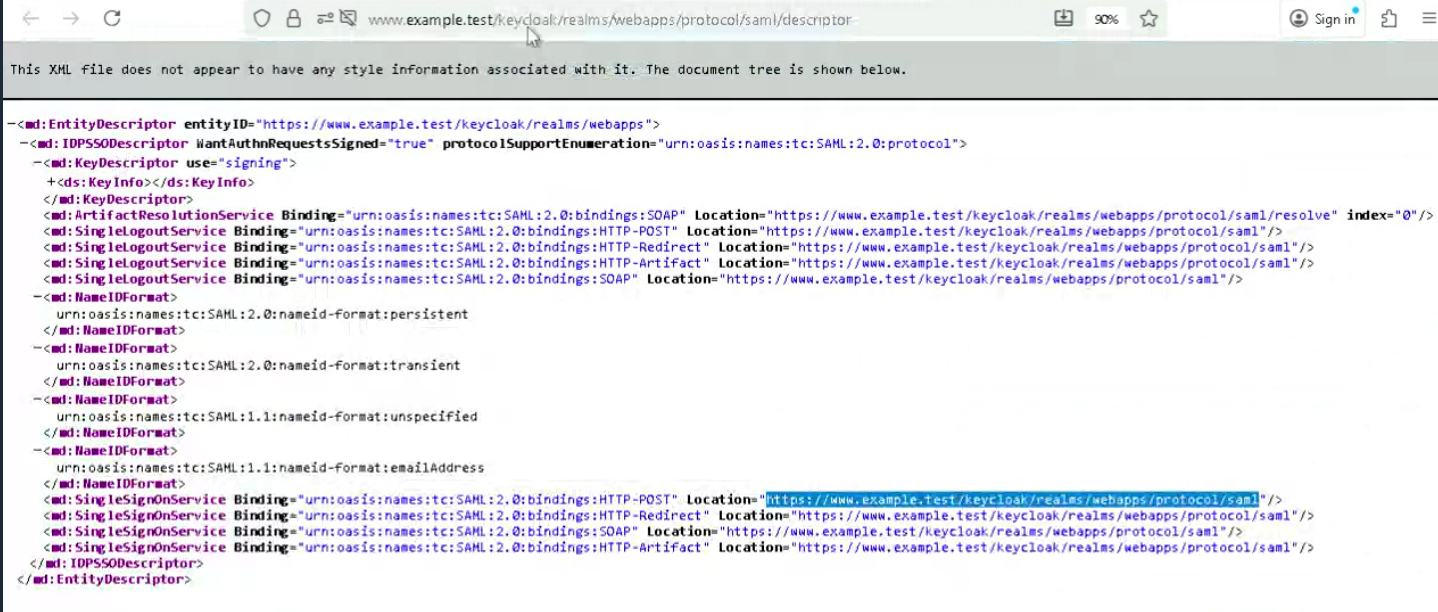Viewport: 1438px width, 612px height.
Task: Collapse the NameIDFormat node containing transient
Action: click(37, 348)
